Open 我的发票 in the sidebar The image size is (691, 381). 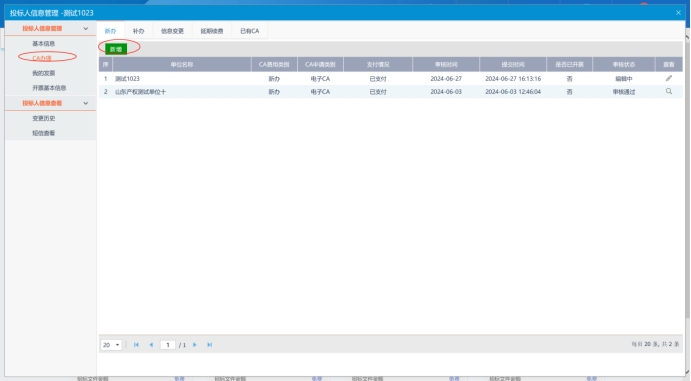point(44,73)
